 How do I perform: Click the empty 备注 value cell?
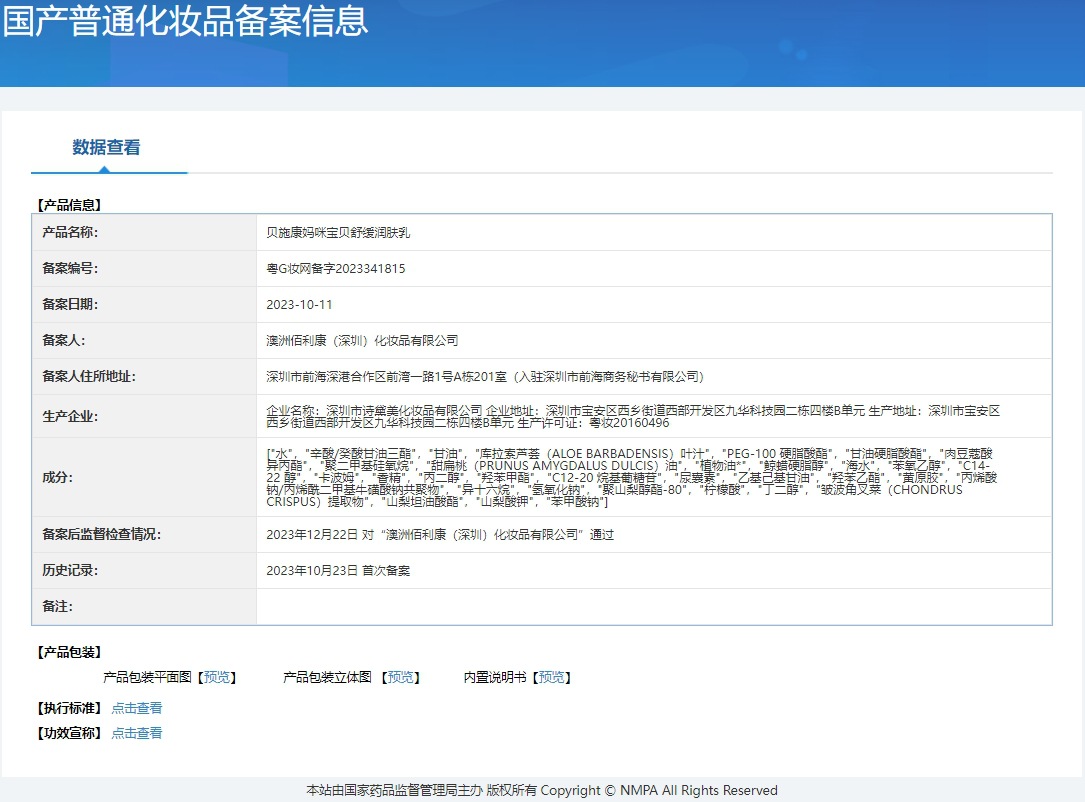[654, 607]
